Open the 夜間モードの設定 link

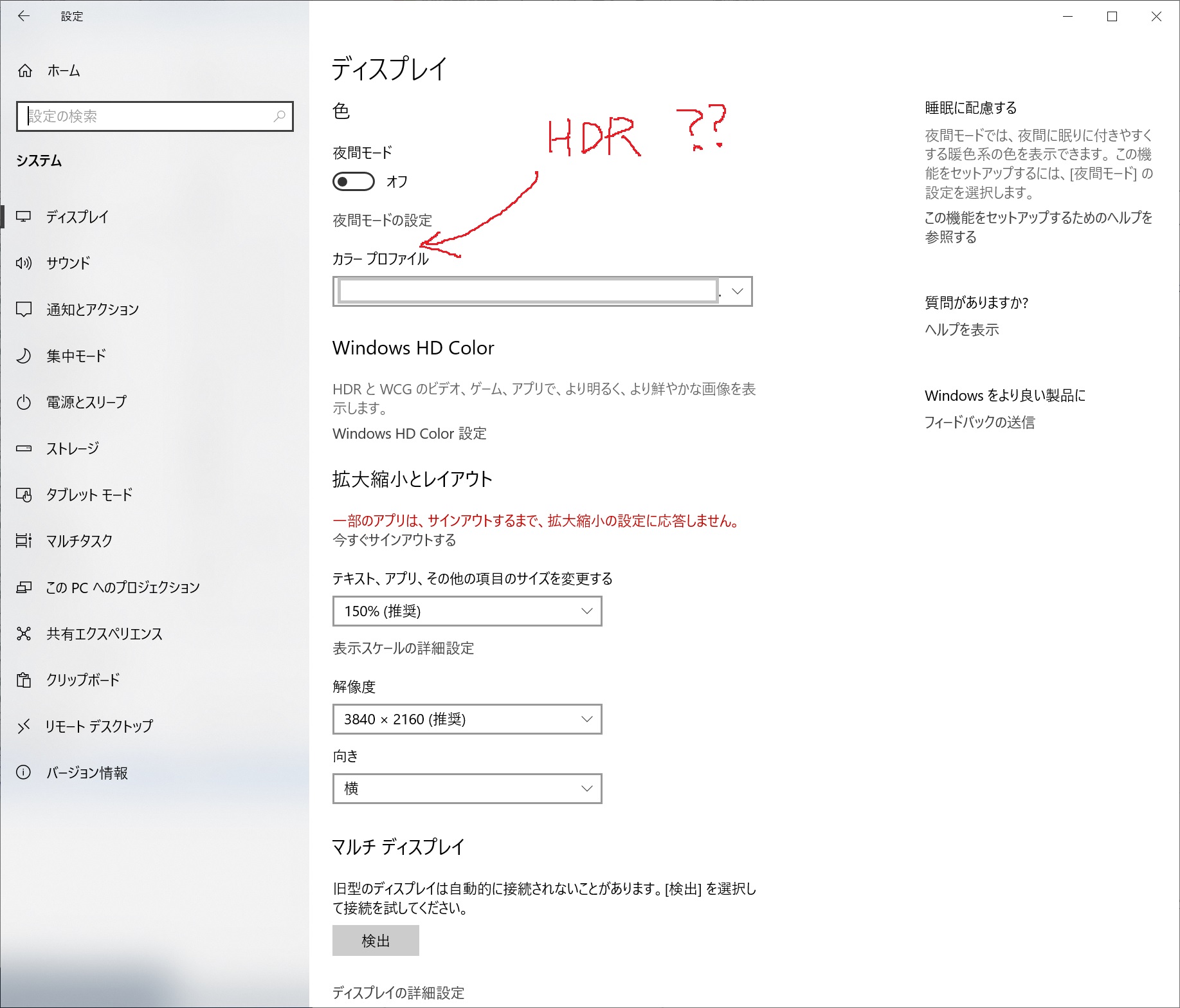(x=382, y=221)
